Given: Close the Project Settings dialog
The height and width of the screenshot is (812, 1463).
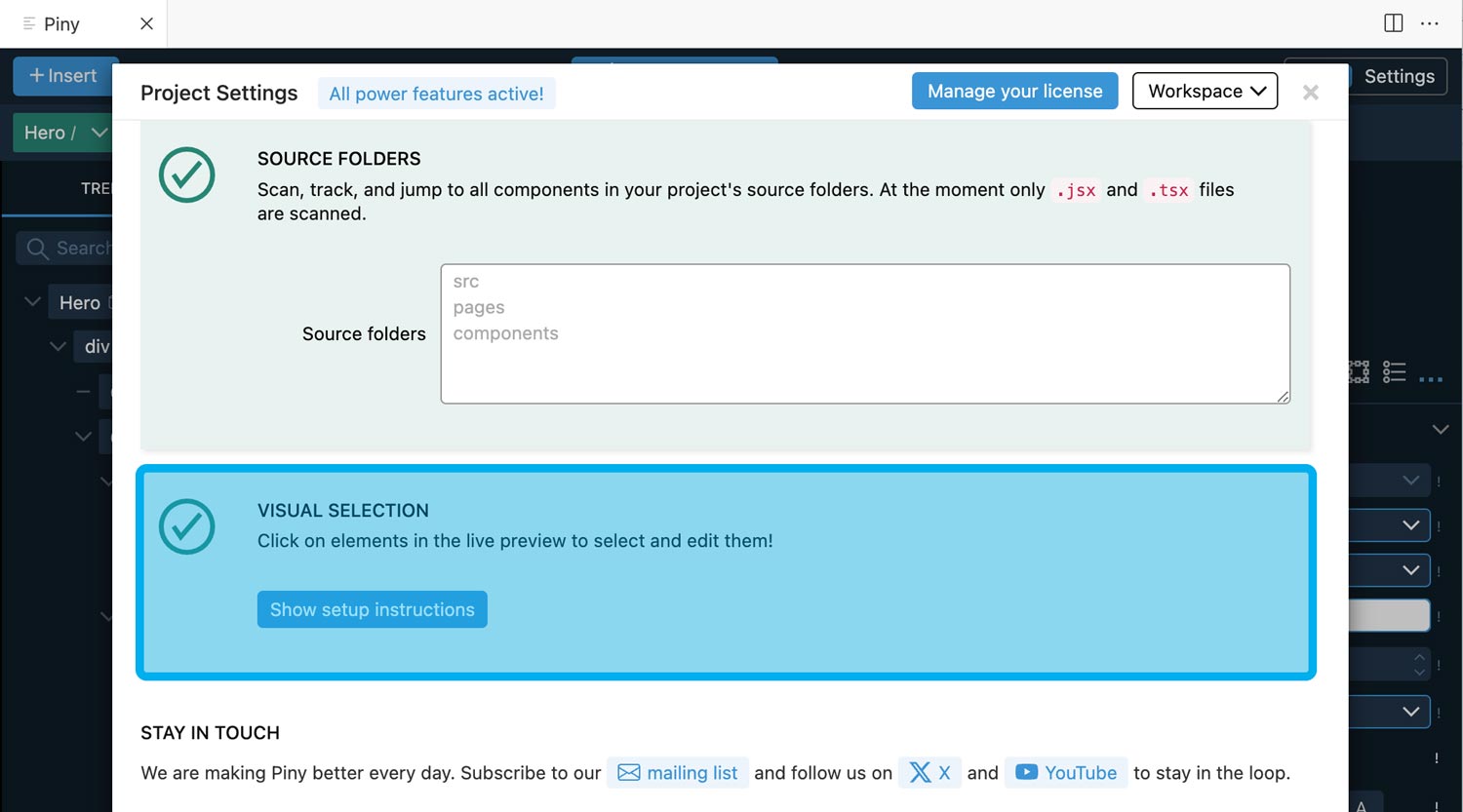Looking at the screenshot, I should pyautogui.click(x=1311, y=92).
